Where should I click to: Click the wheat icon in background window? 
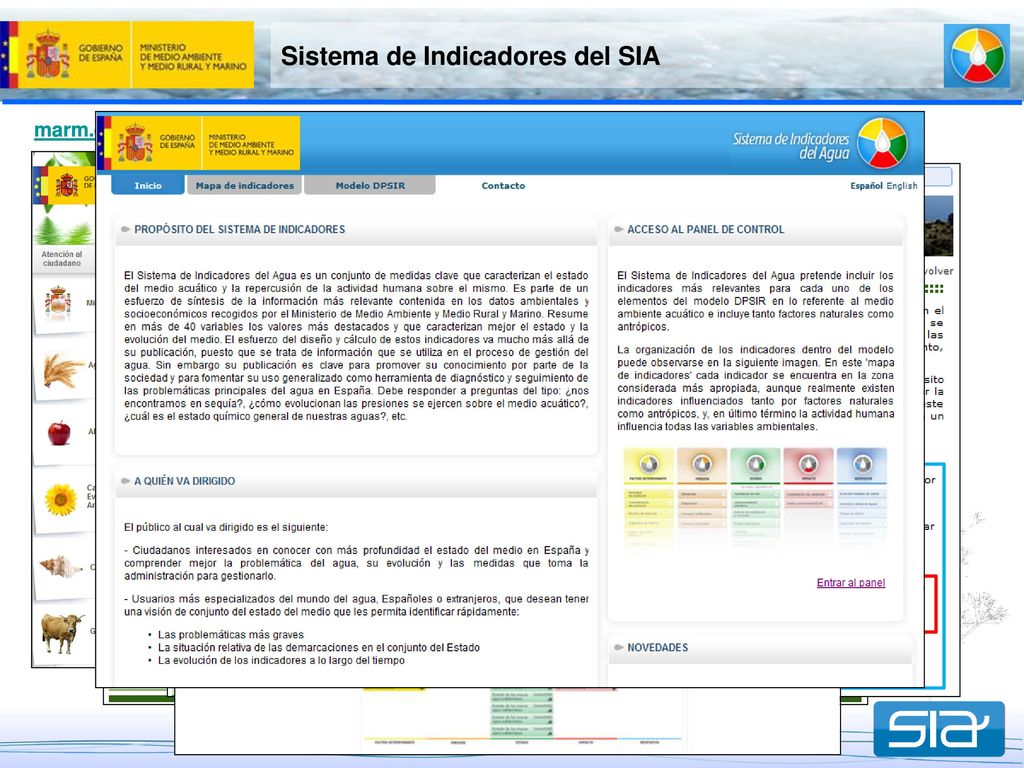pos(62,370)
